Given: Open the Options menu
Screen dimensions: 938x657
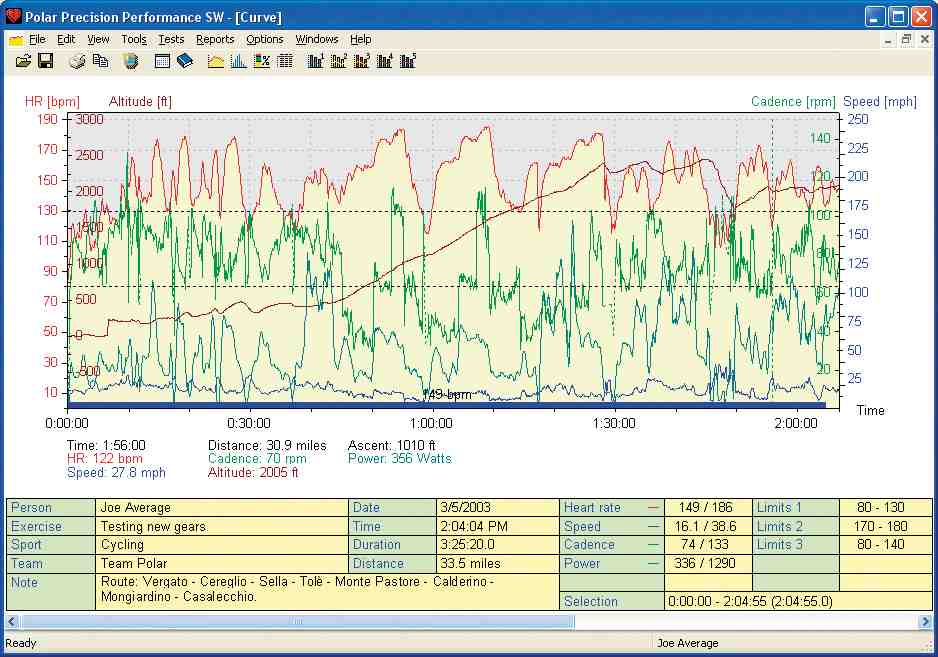Looking at the screenshot, I should pyautogui.click(x=265, y=39).
